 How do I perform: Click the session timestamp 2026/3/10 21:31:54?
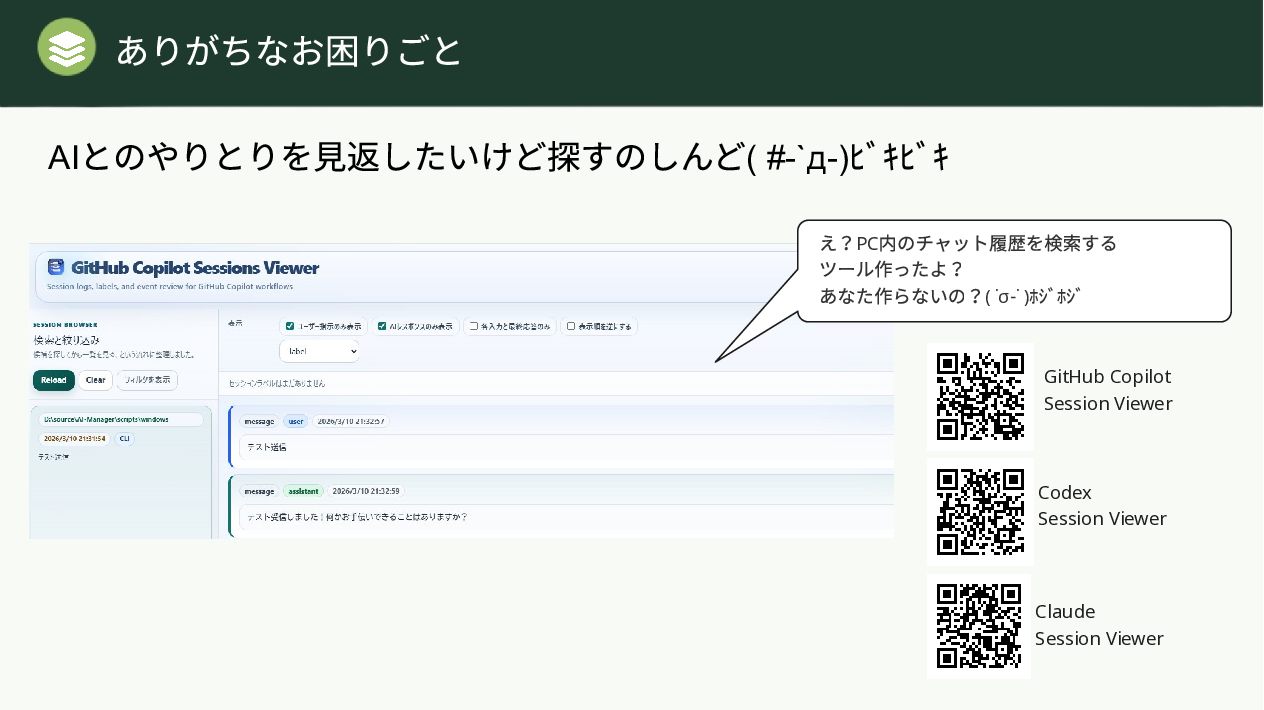[x=75, y=438]
